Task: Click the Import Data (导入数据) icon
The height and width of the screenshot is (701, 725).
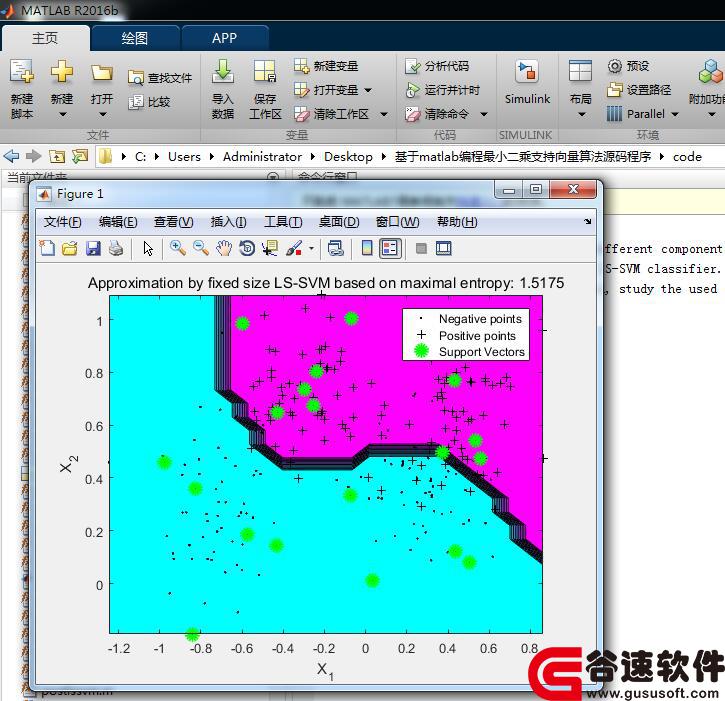Action: [x=223, y=72]
